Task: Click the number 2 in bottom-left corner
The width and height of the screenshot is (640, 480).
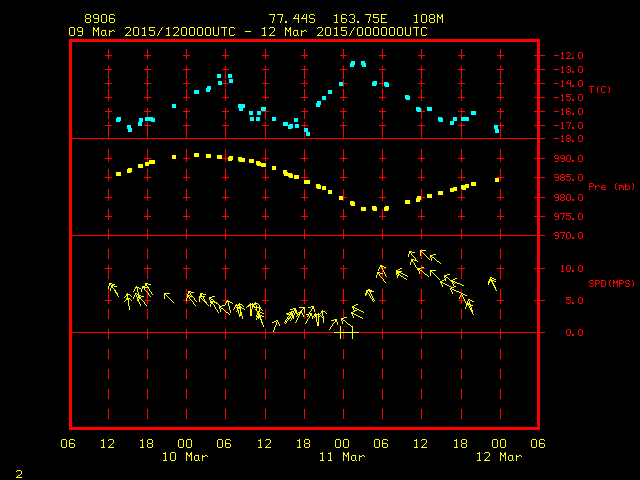Action: pyautogui.click(x=18, y=471)
